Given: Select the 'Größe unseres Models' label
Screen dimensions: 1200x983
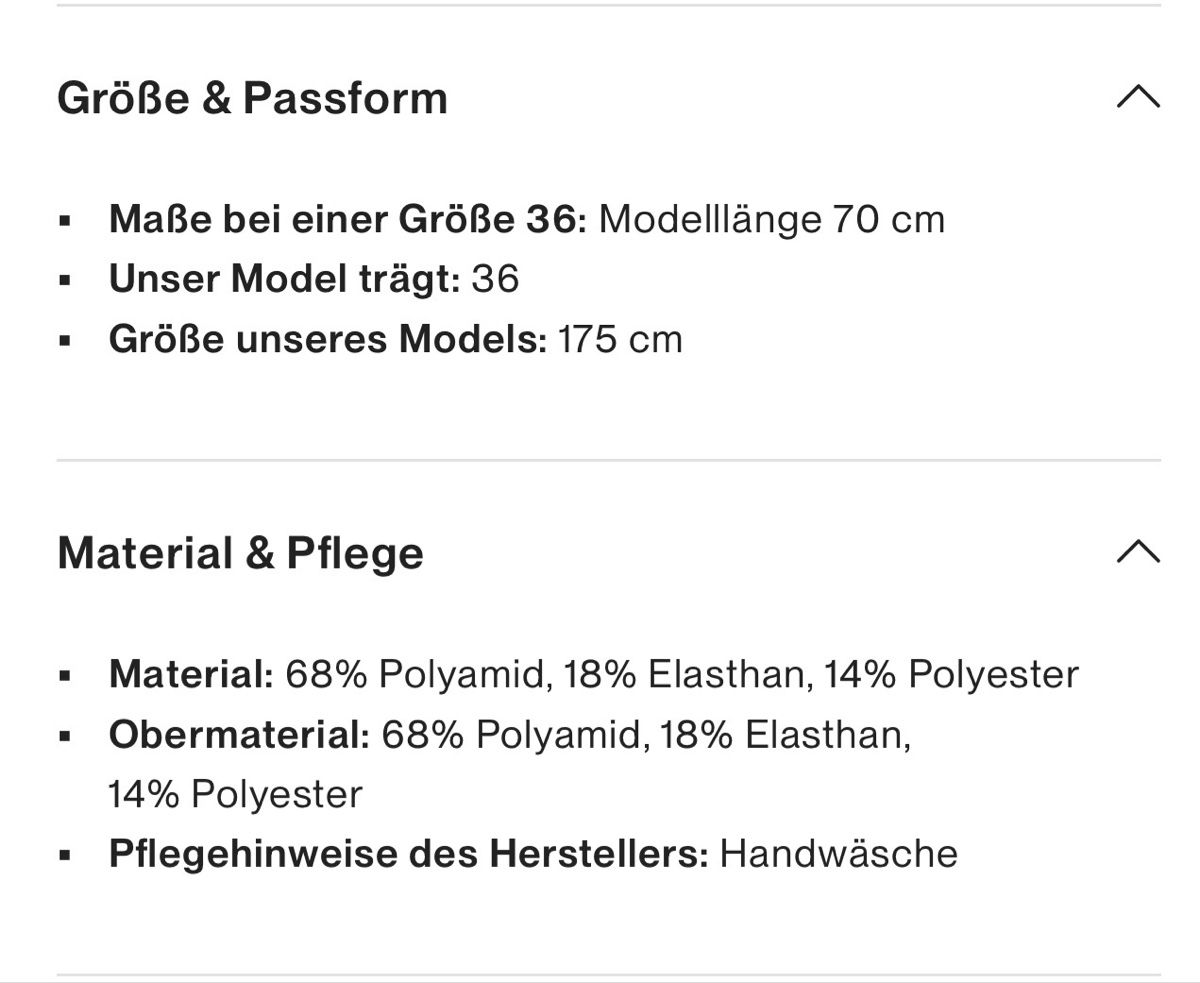Looking at the screenshot, I should click(328, 339).
